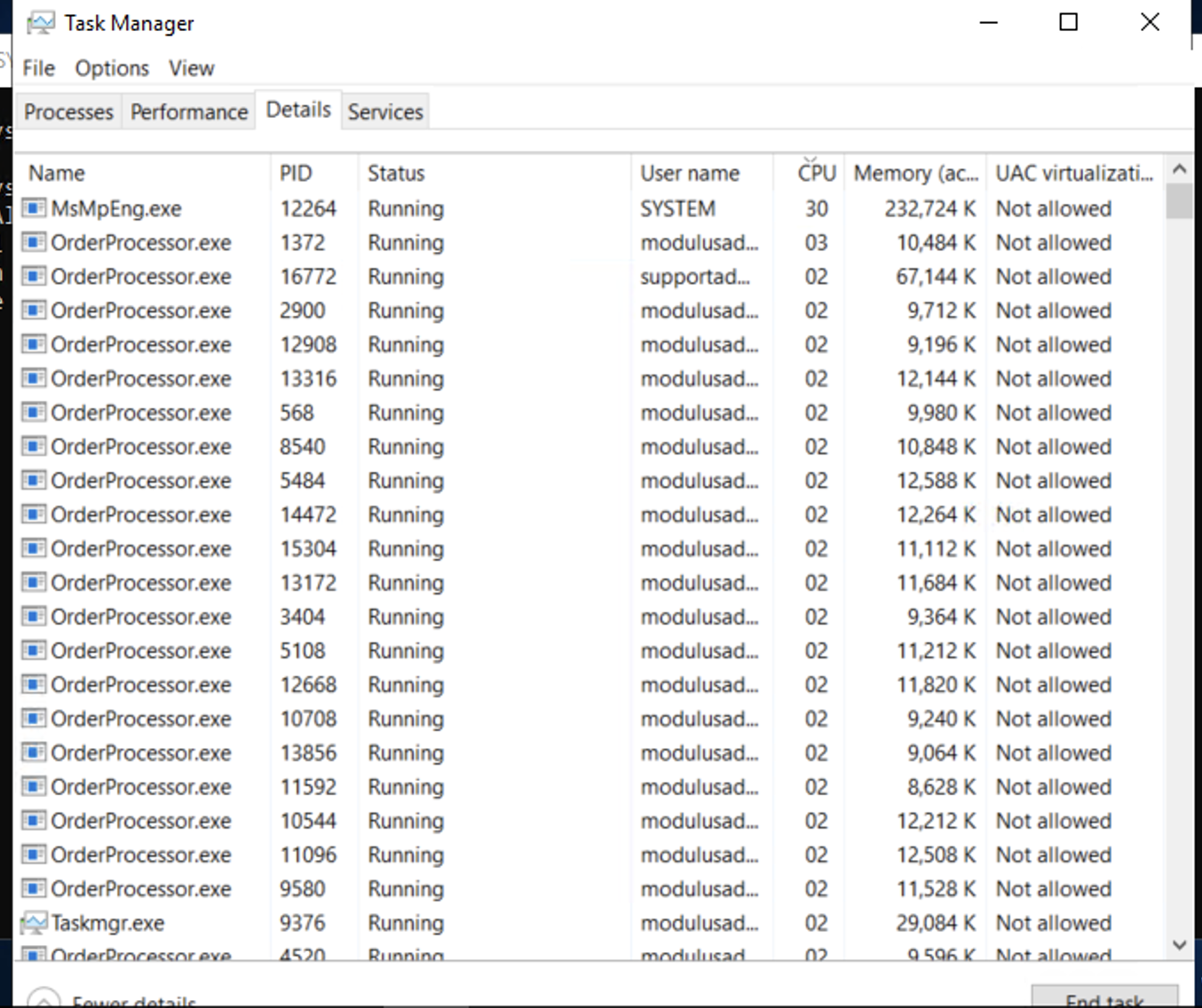Open the Options menu

click(112, 67)
